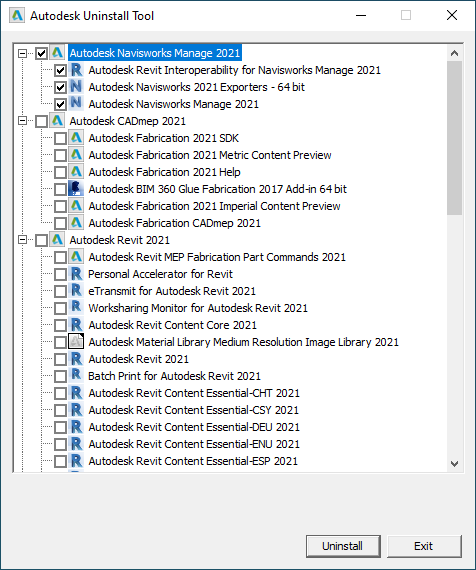
Task: Click the icon of Fabrication 2021 Metric Content Preview
Action: click(x=76, y=155)
